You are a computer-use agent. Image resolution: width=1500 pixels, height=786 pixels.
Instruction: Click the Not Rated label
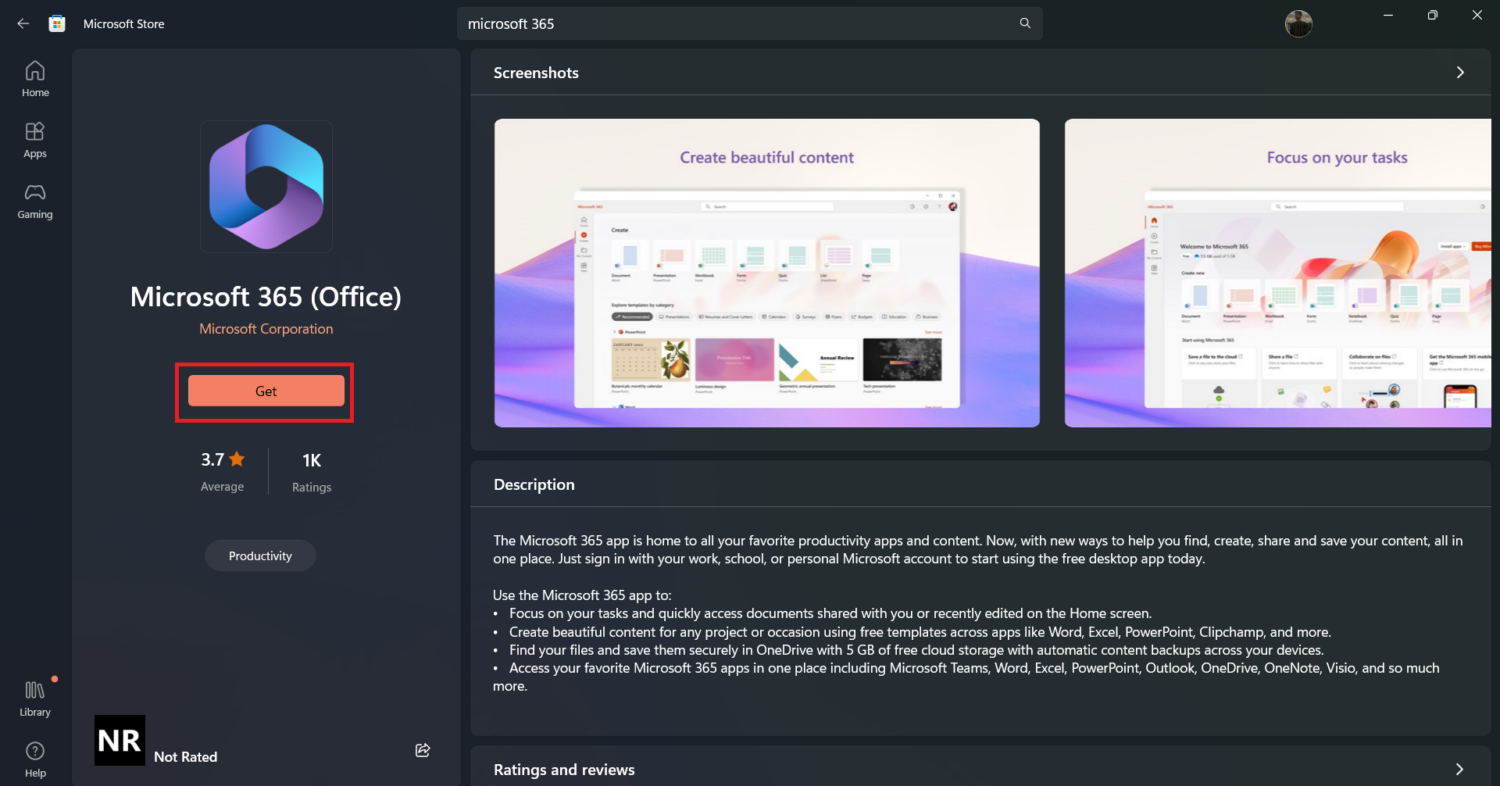(186, 757)
